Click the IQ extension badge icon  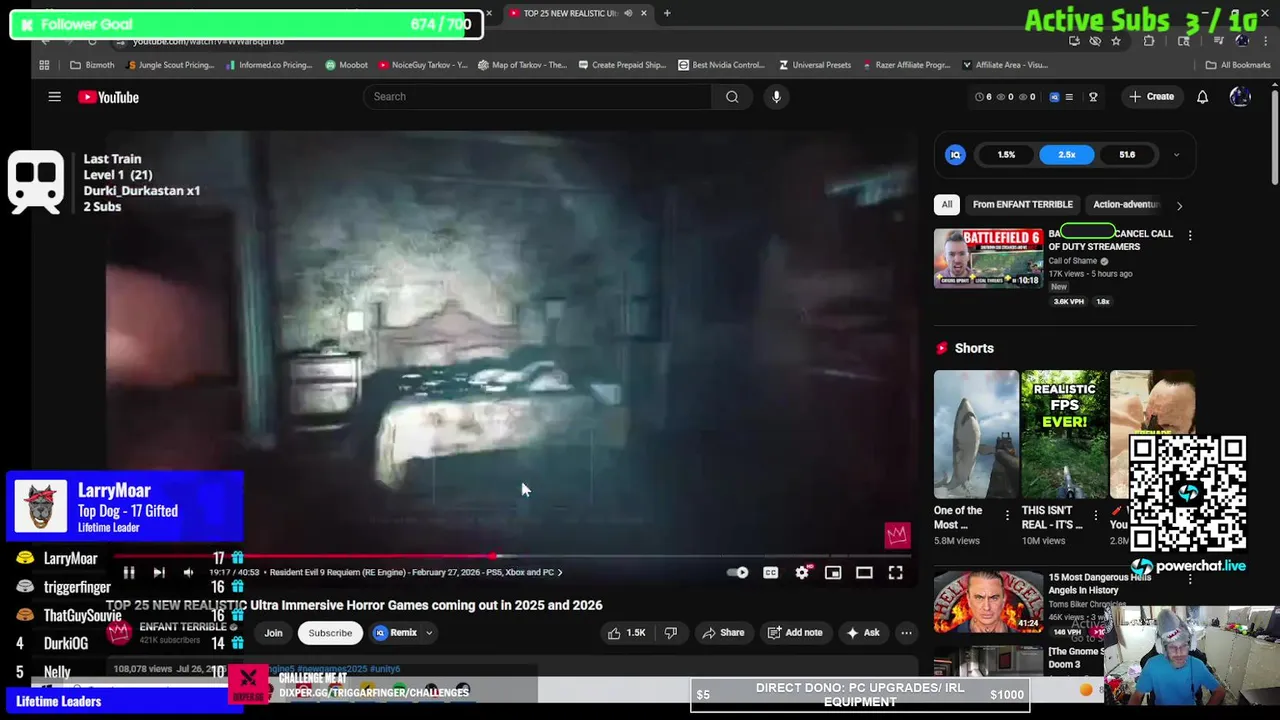[x=955, y=155]
